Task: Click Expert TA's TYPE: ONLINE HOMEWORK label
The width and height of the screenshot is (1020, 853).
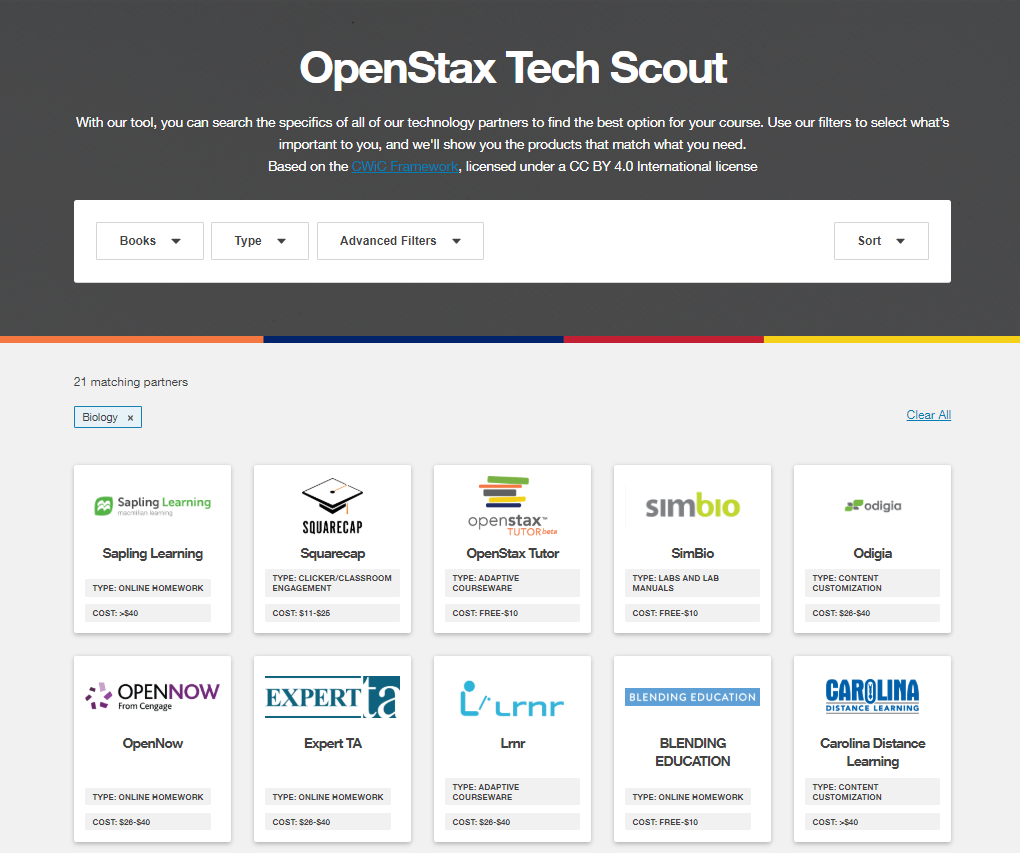Action: coord(328,797)
